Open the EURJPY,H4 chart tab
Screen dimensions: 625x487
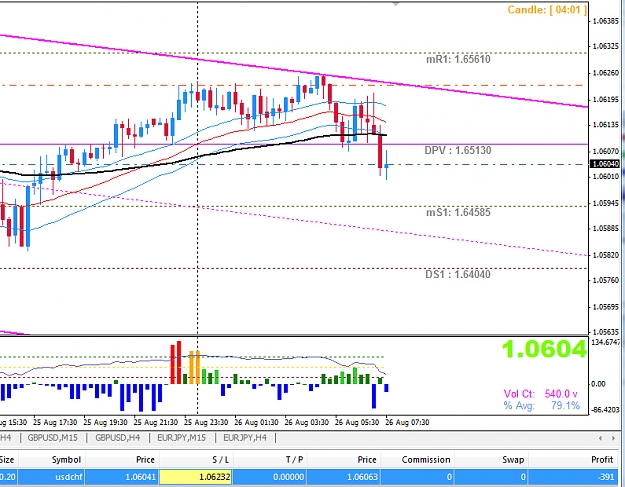245,438
